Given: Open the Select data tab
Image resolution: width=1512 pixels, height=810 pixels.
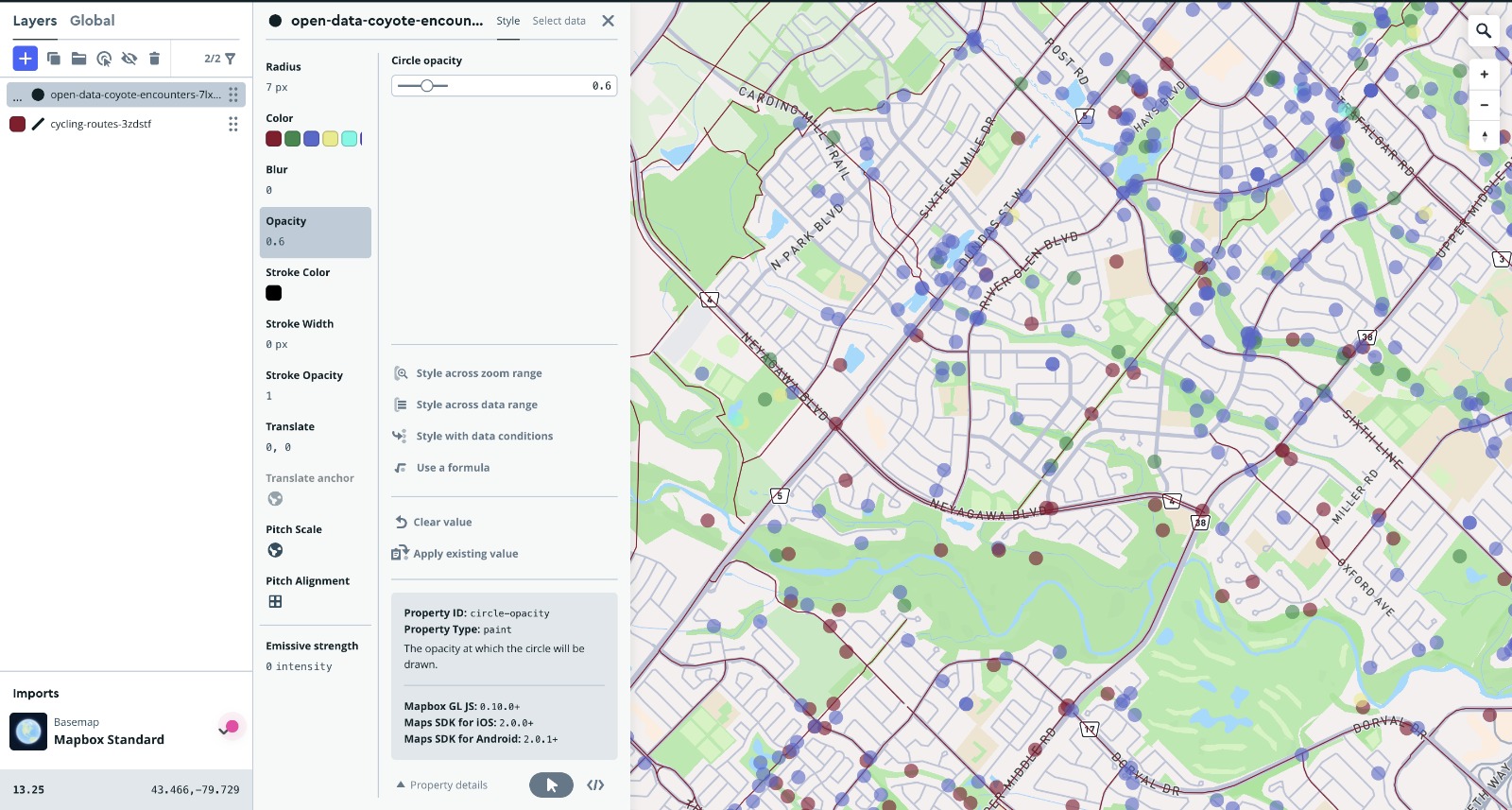Looking at the screenshot, I should [x=558, y=21].
